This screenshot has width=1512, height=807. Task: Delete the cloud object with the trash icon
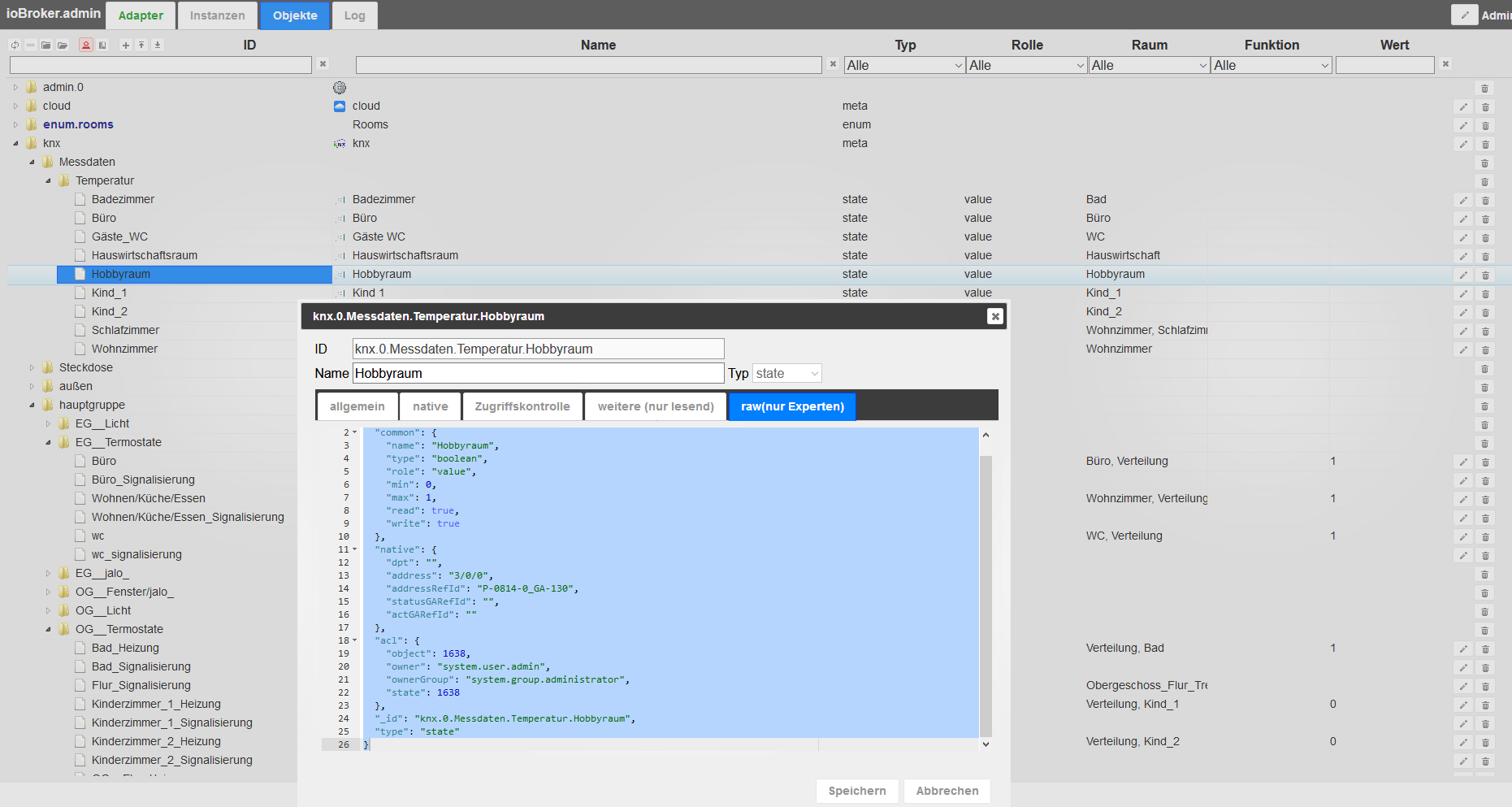click(x=1485, y=106)
